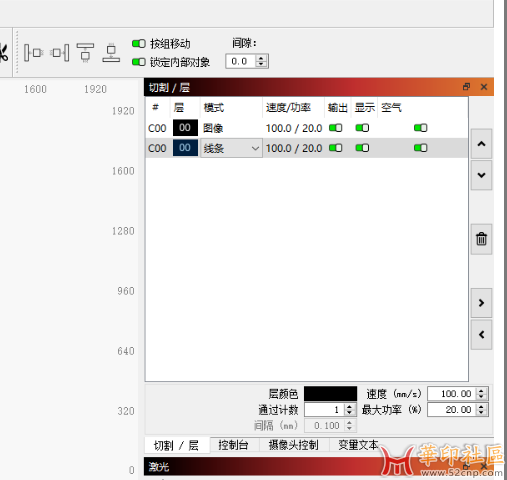The height and width of the screenshot is (480, 507).
Task: Switch to the 摄像头控制 tab
Action: coord(294,445)
